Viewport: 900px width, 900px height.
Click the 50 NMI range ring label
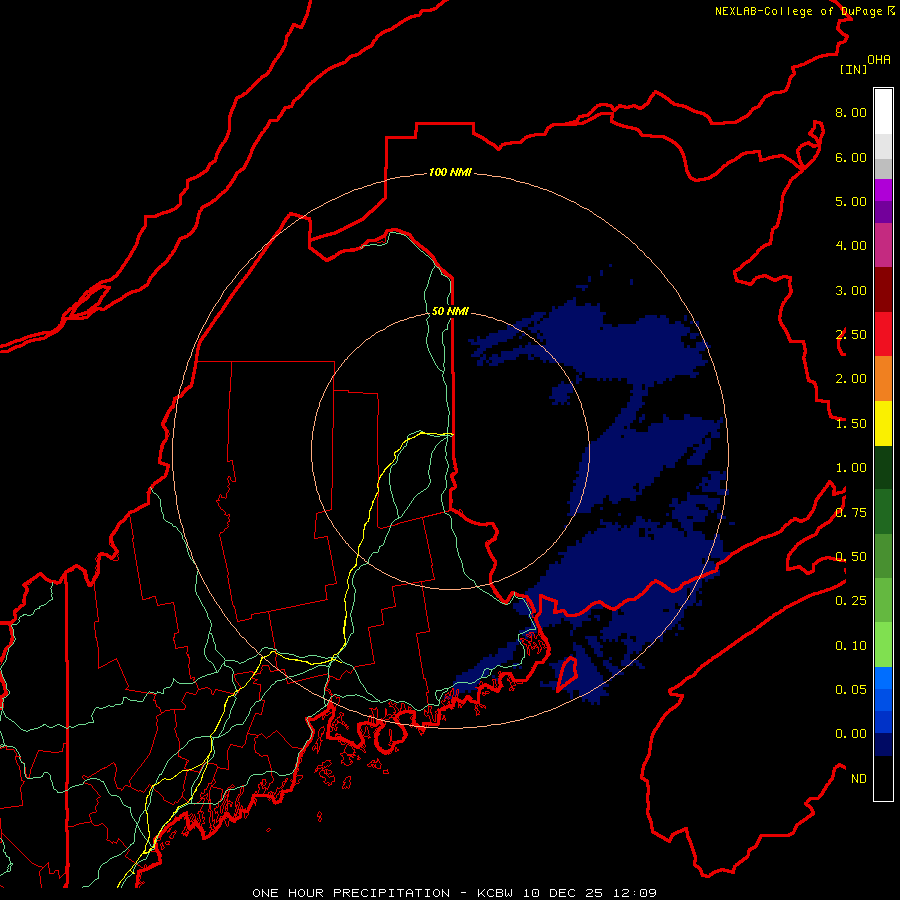pyautogui.click(x=450, y=312)
